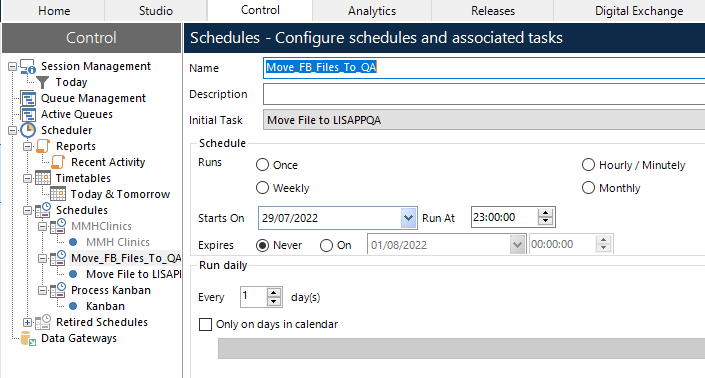Collapse the Schedules tree node
705x378 pixels.
[x=27, y=210]
